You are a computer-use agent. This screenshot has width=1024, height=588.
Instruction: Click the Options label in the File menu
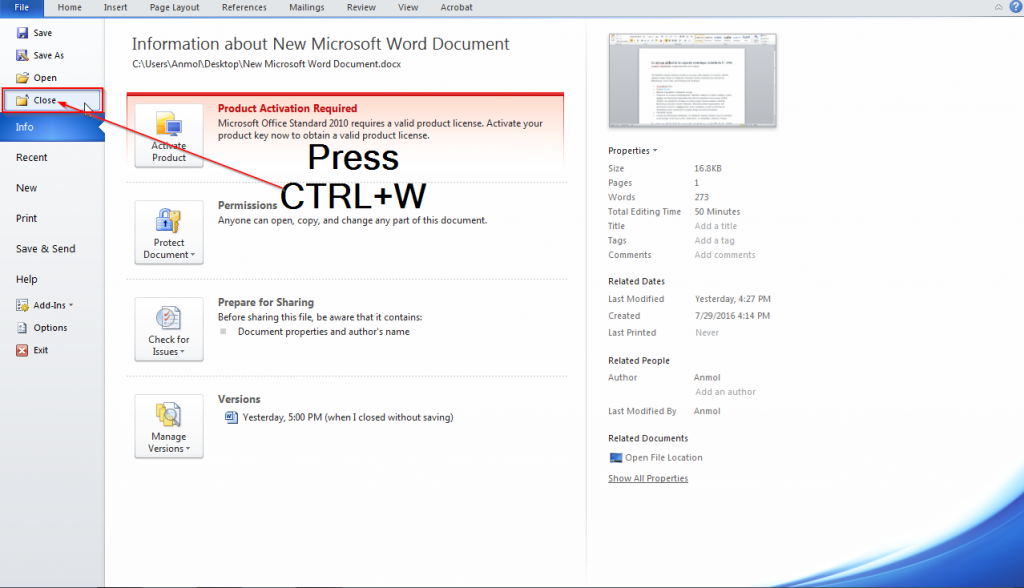(50, 328)
